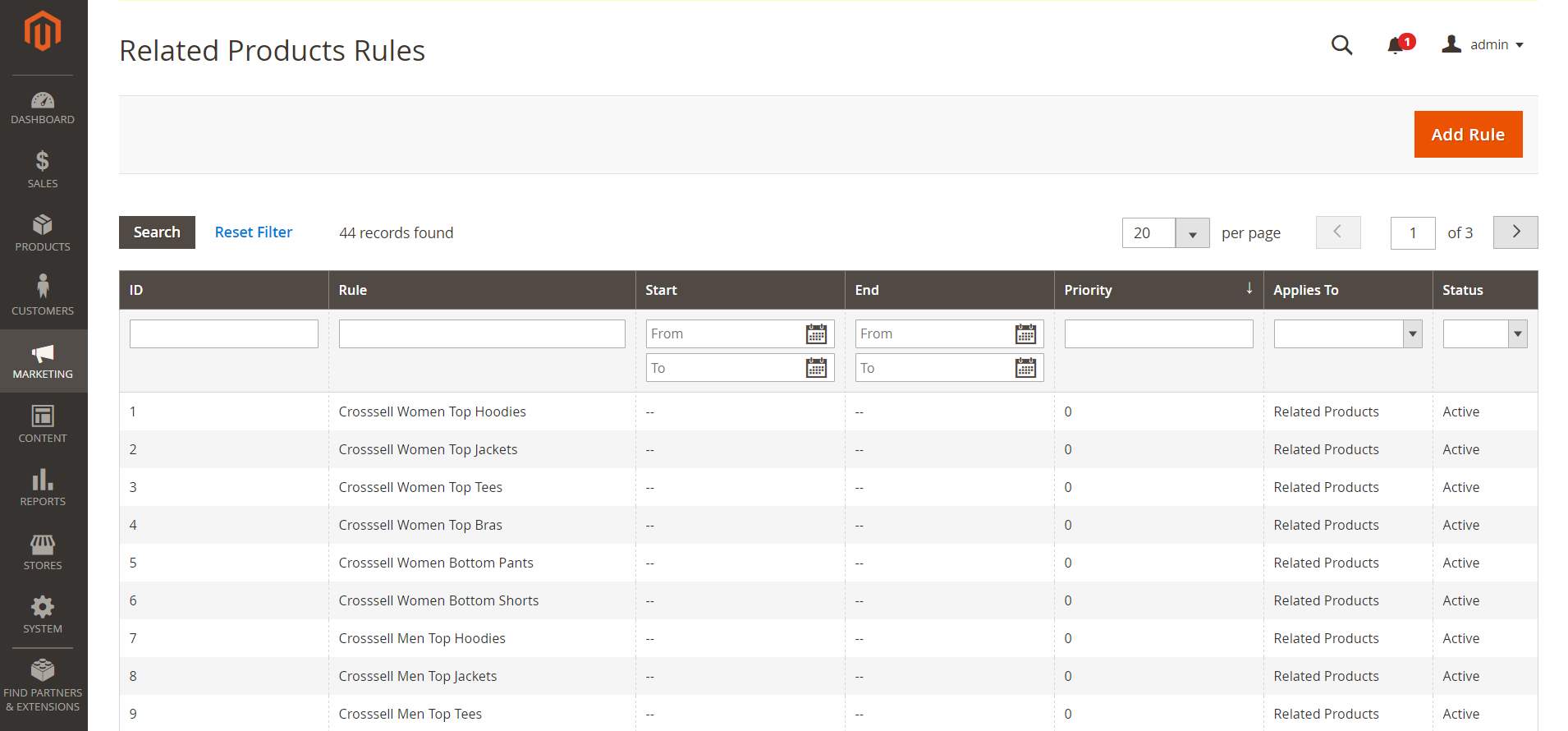Open the Dashboard sidebar item
Screen dimensions: 1568x731
coord(43,108)
